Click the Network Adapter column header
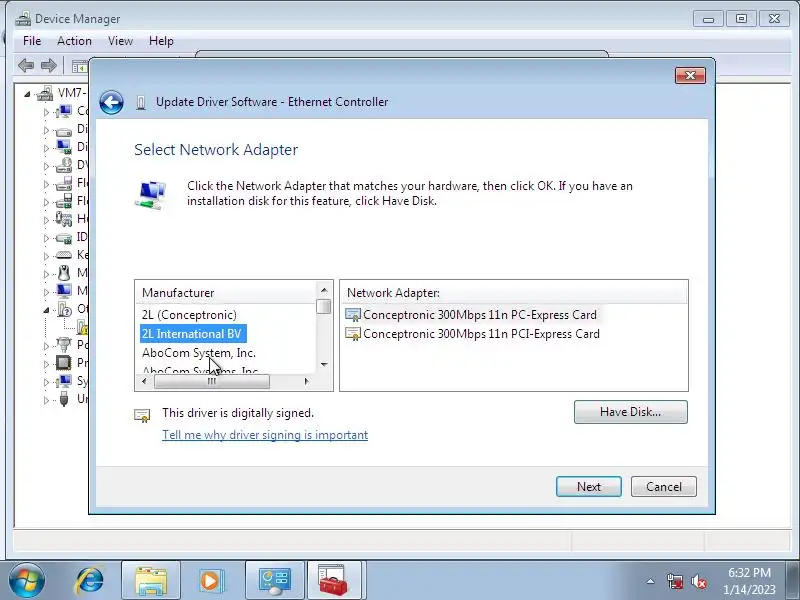800x600 pixels. (x=514, y=293)
